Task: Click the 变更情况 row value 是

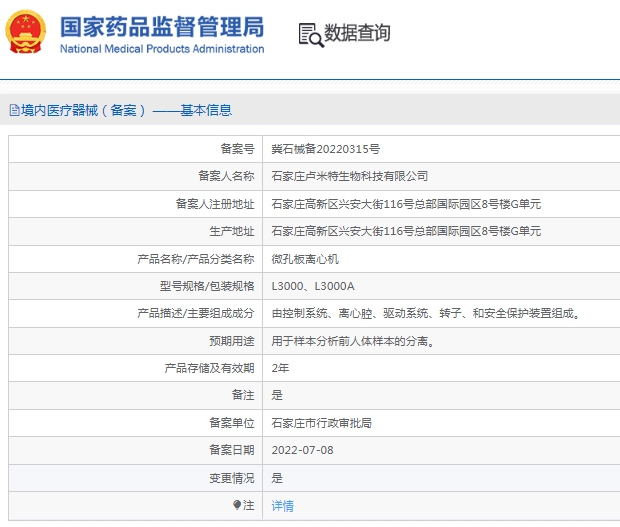Action: pyautogui.click(x=277, y=478)
